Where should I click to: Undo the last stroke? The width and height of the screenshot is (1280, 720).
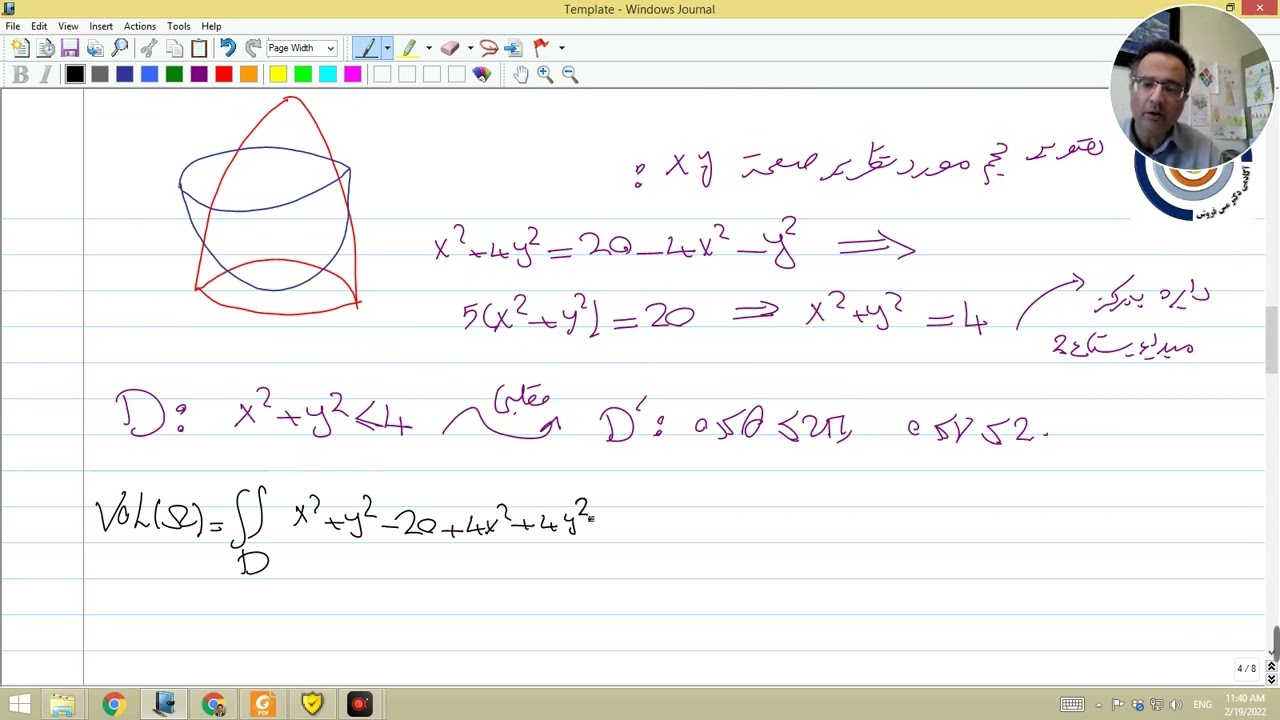click(228, 48)
